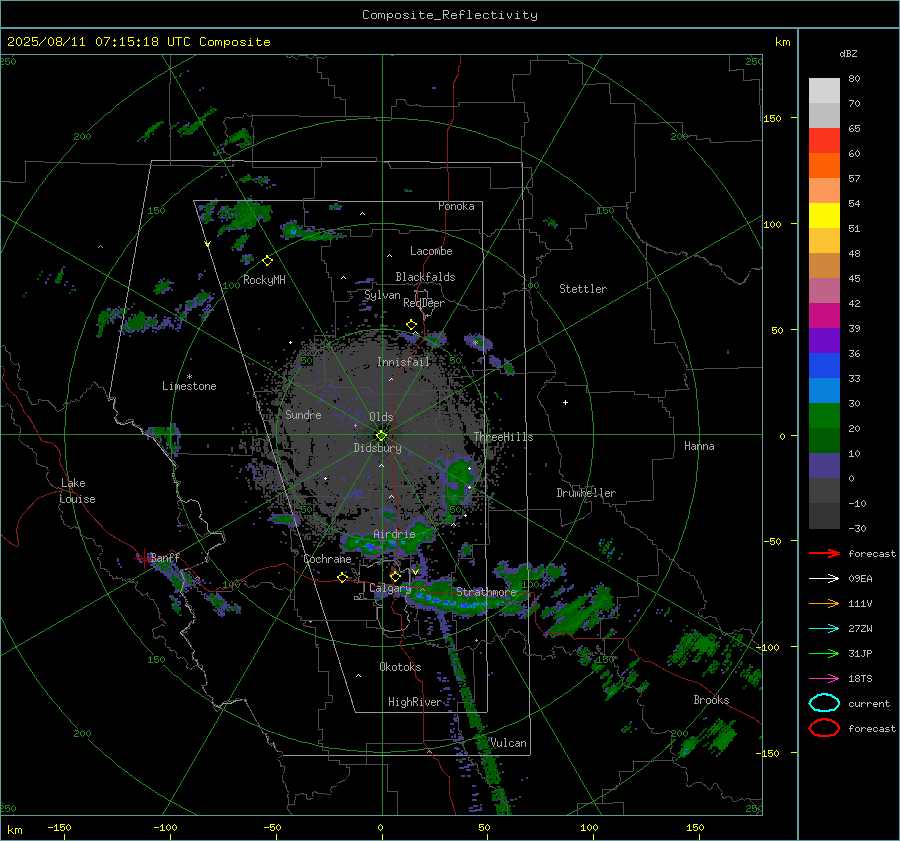Click the Lake Louise label

(77, 491)
